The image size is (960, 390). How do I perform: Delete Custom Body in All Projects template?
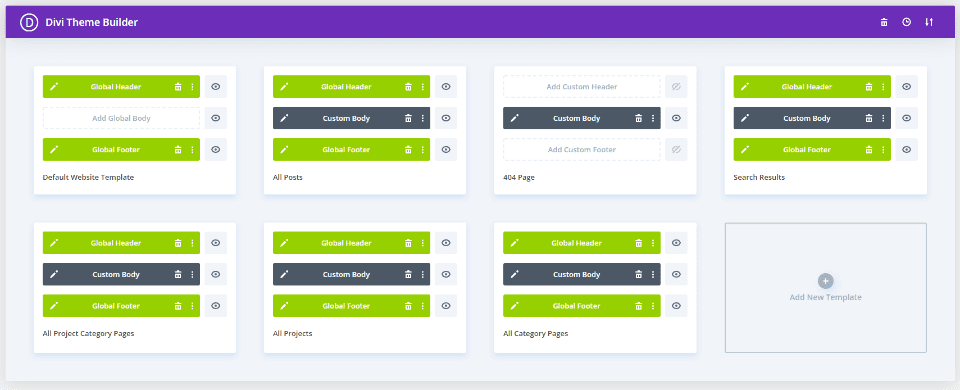coord(408,274)
